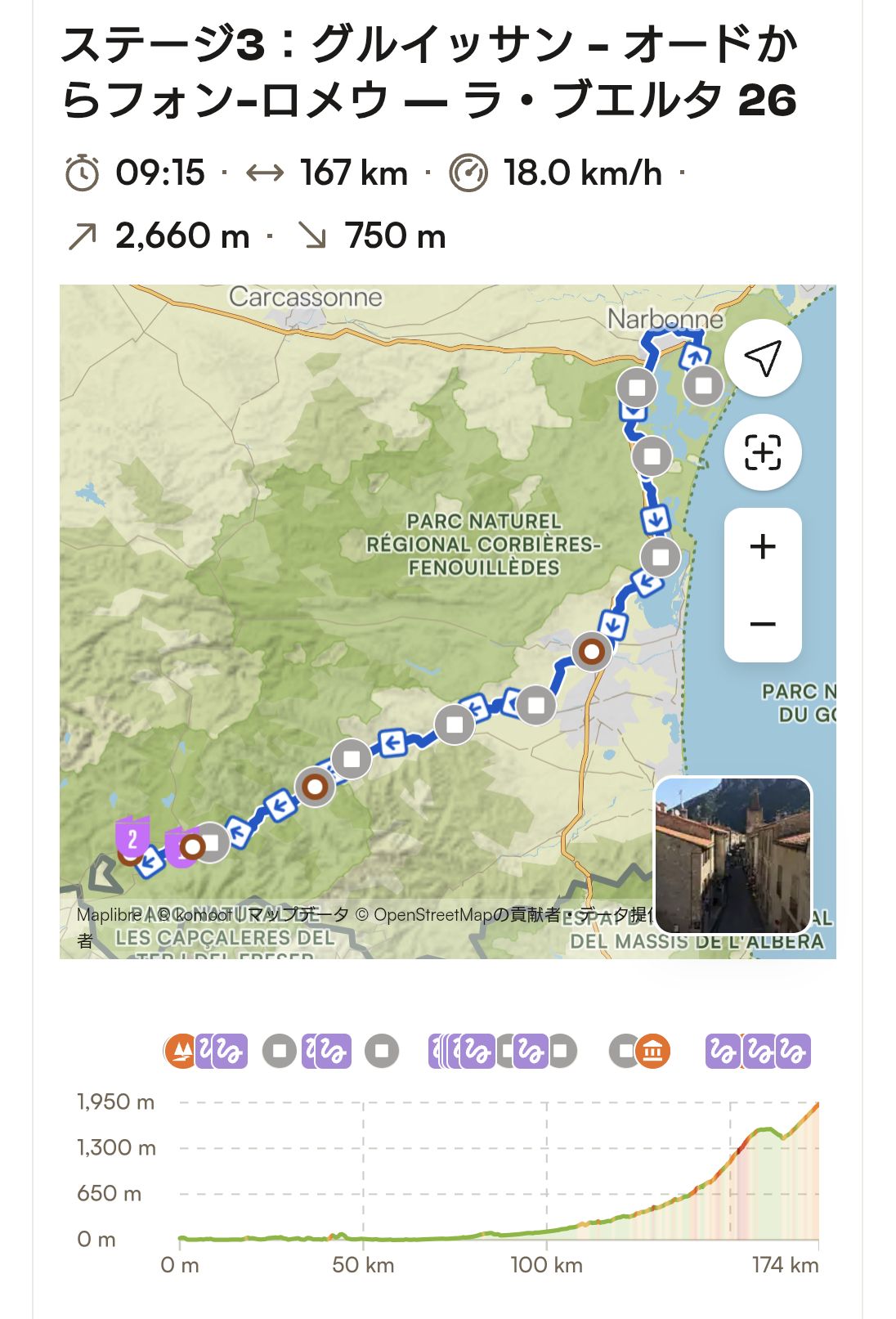896x1319 pixels.
Task: Click the fit-to-route frame button
Action: (x=763, y=452)
